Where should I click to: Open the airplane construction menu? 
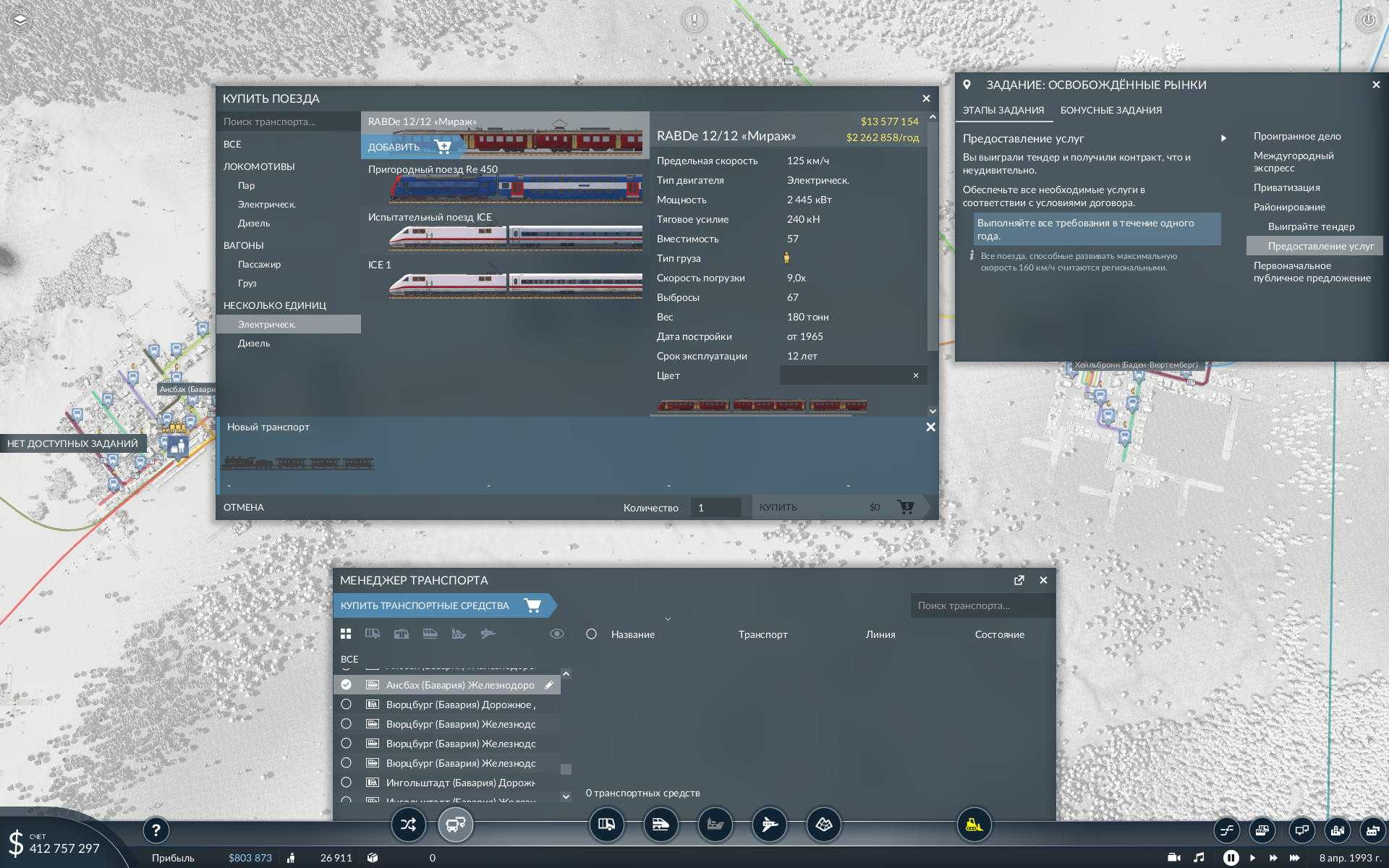[x=769, y=824]
